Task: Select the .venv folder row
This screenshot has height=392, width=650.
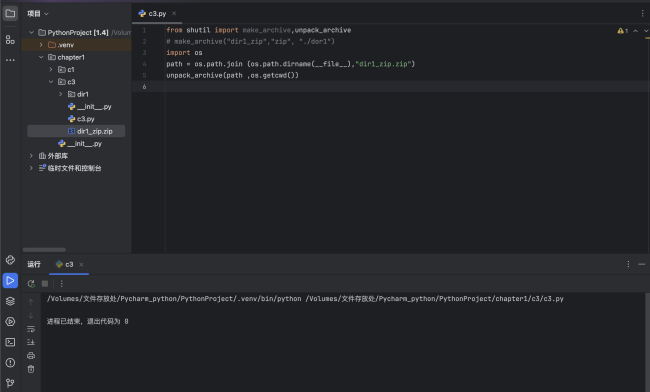Action: pos(76,45)
